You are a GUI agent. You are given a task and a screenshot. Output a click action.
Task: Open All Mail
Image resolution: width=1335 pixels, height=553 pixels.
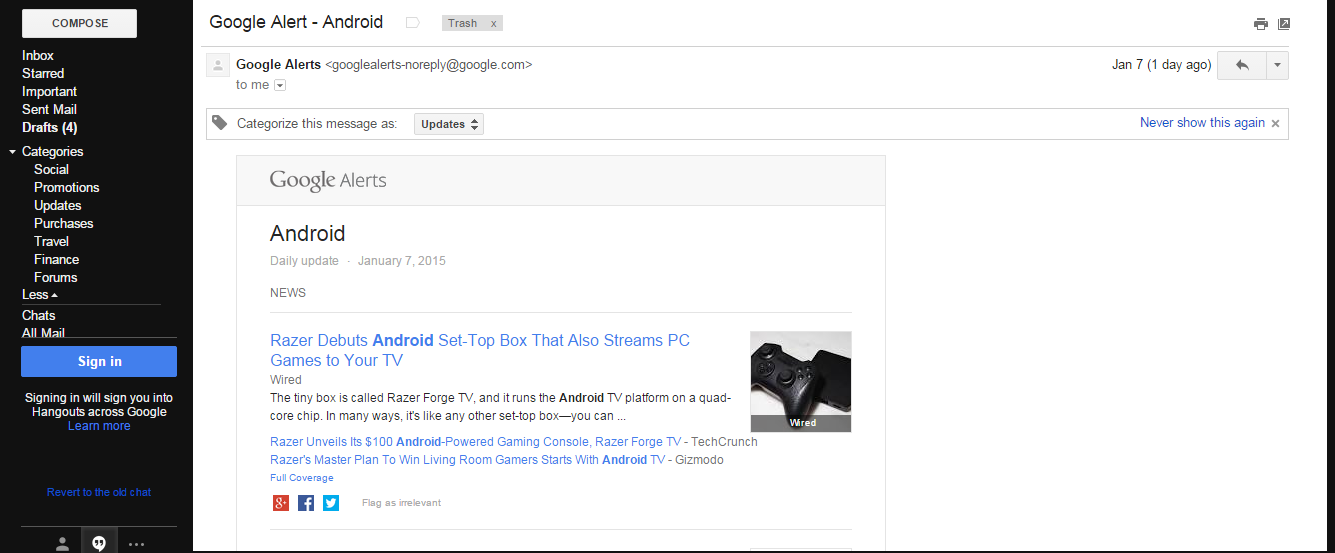(x=44, y=332)
